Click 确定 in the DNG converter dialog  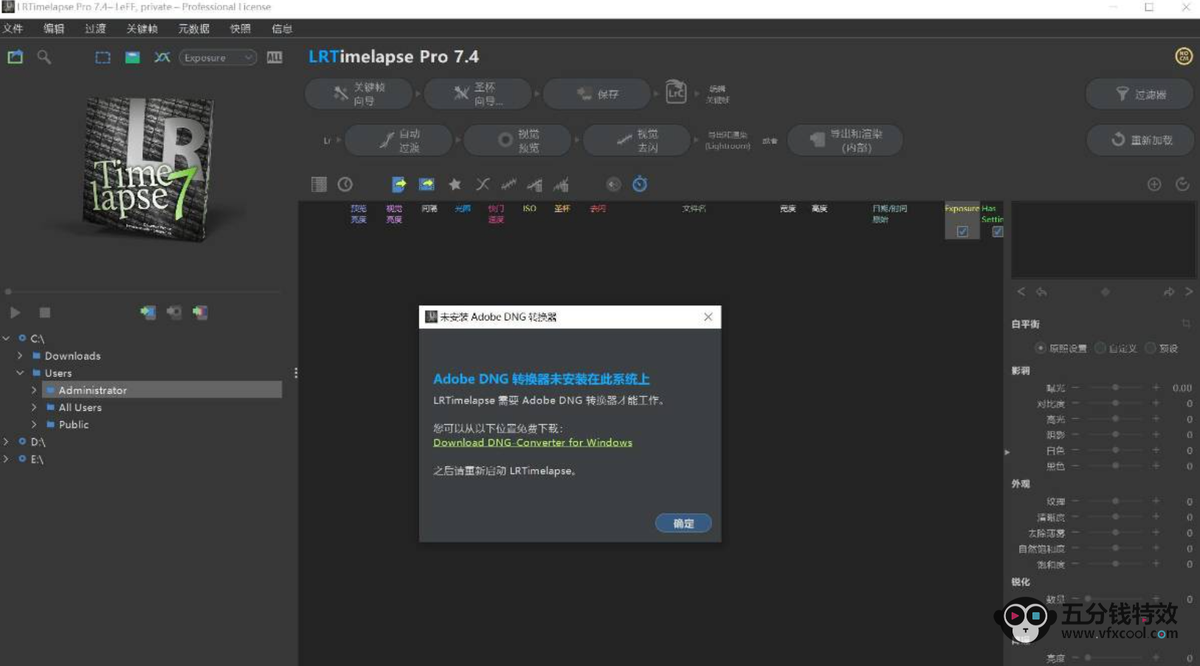coord(684,523)
